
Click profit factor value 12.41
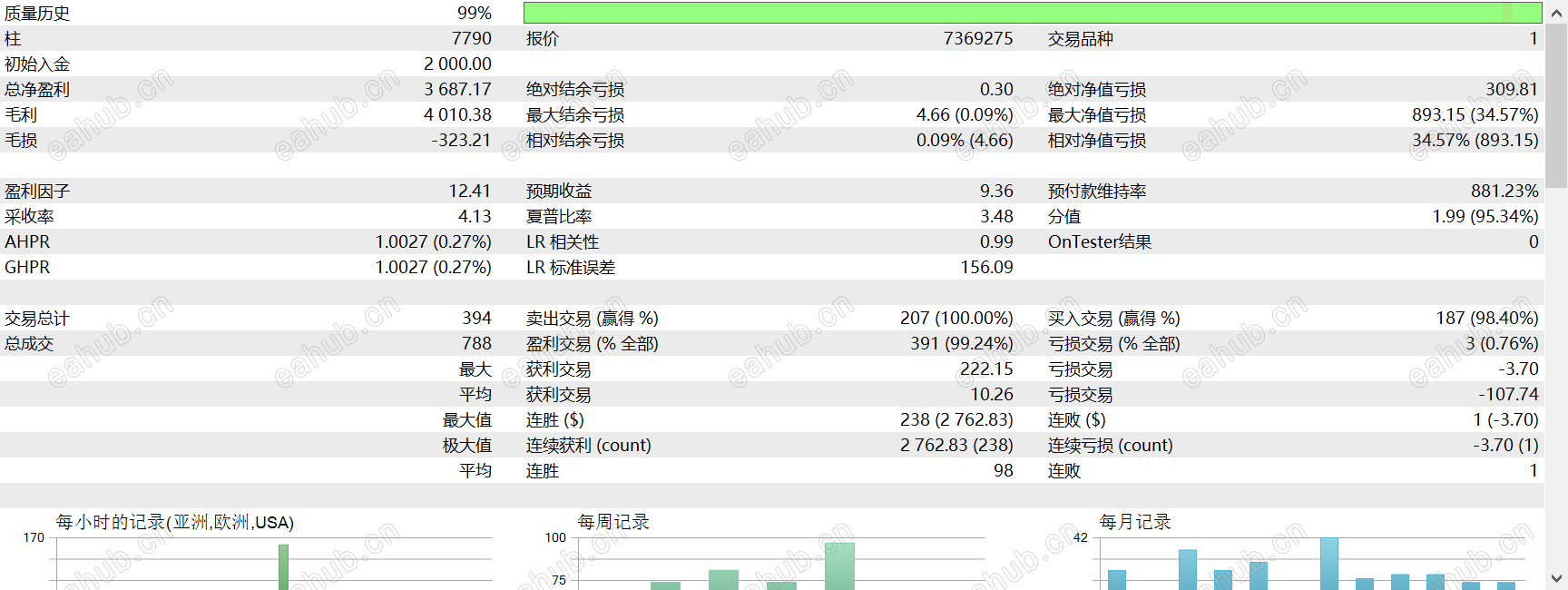(x=470, y=191)
